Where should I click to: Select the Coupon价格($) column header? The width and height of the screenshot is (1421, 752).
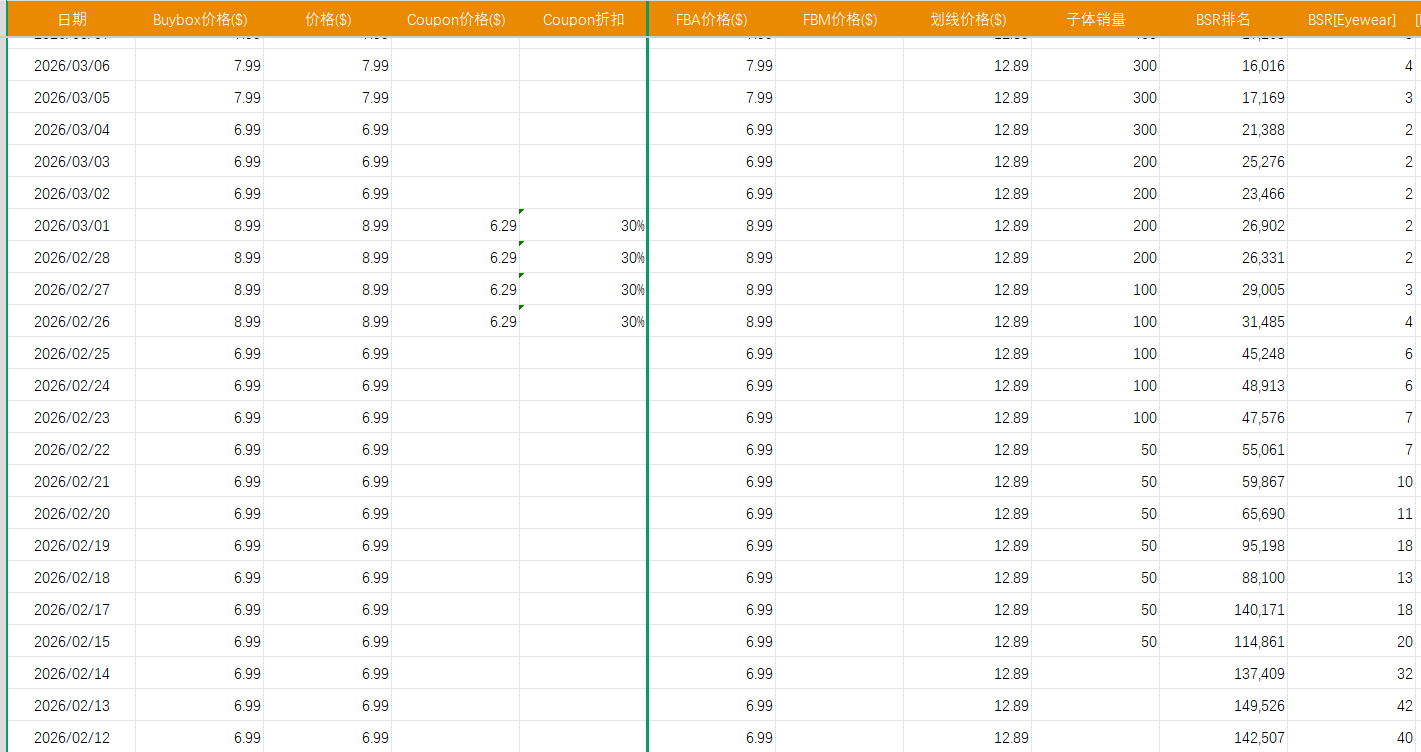coord(456,20)
